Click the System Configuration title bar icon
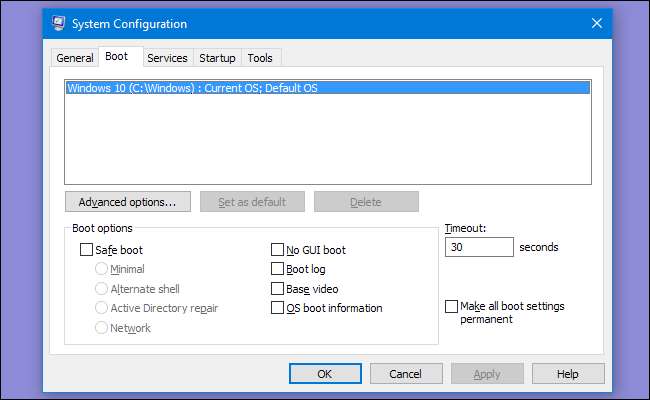 coord(60,23)
